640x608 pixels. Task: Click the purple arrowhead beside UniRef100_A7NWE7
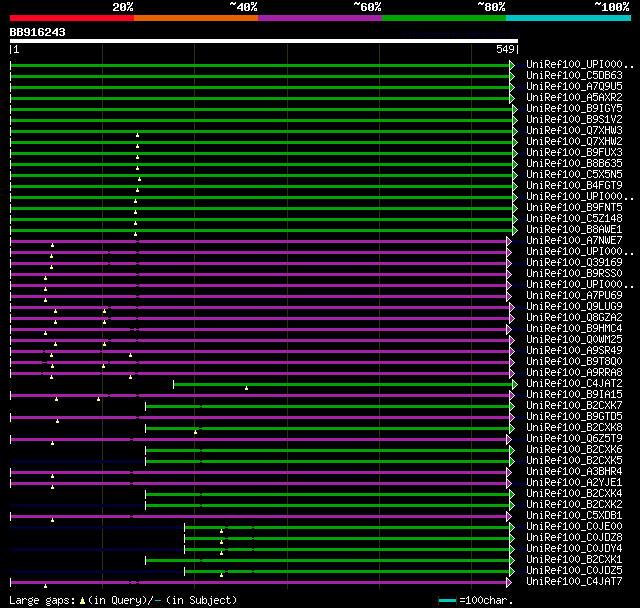[x=509, y=240]
